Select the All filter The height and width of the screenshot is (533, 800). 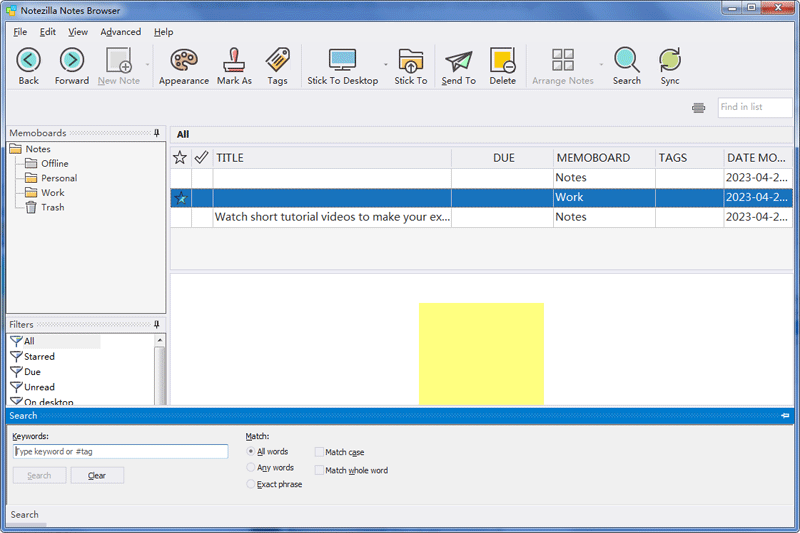click(29, 341)
